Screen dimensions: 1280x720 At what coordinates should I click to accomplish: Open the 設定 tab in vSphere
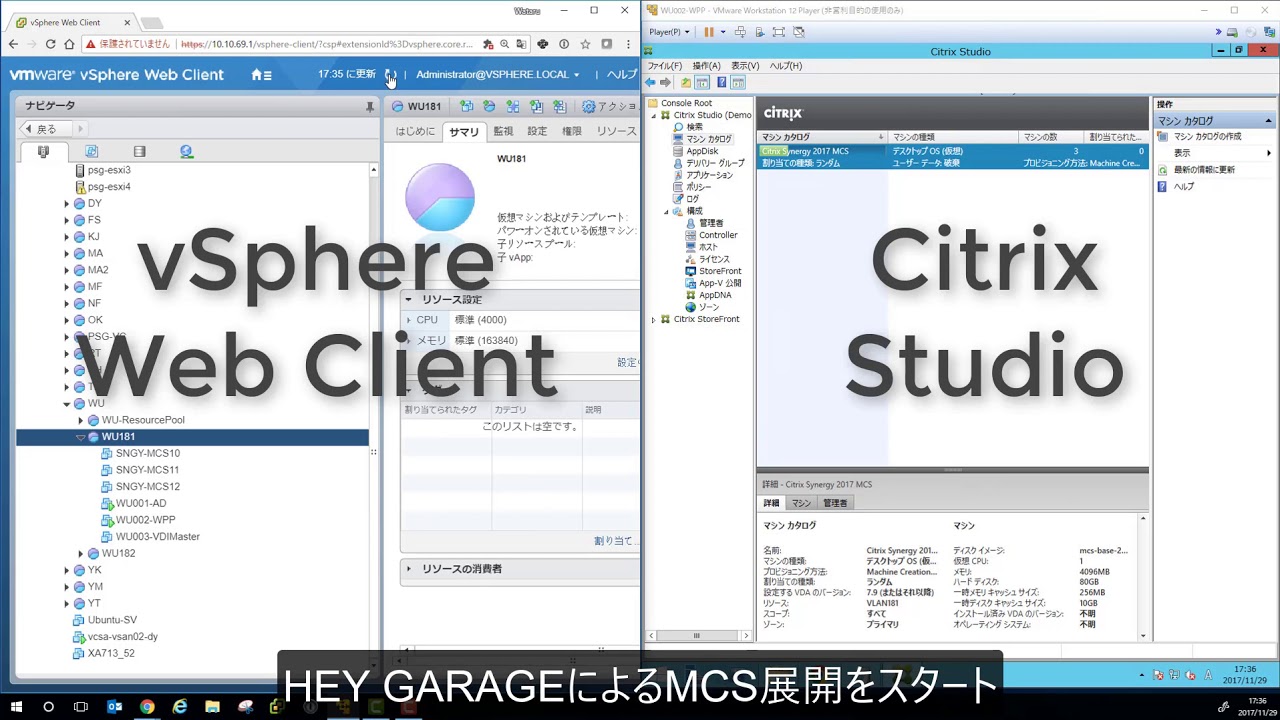[x=537, y=131]
